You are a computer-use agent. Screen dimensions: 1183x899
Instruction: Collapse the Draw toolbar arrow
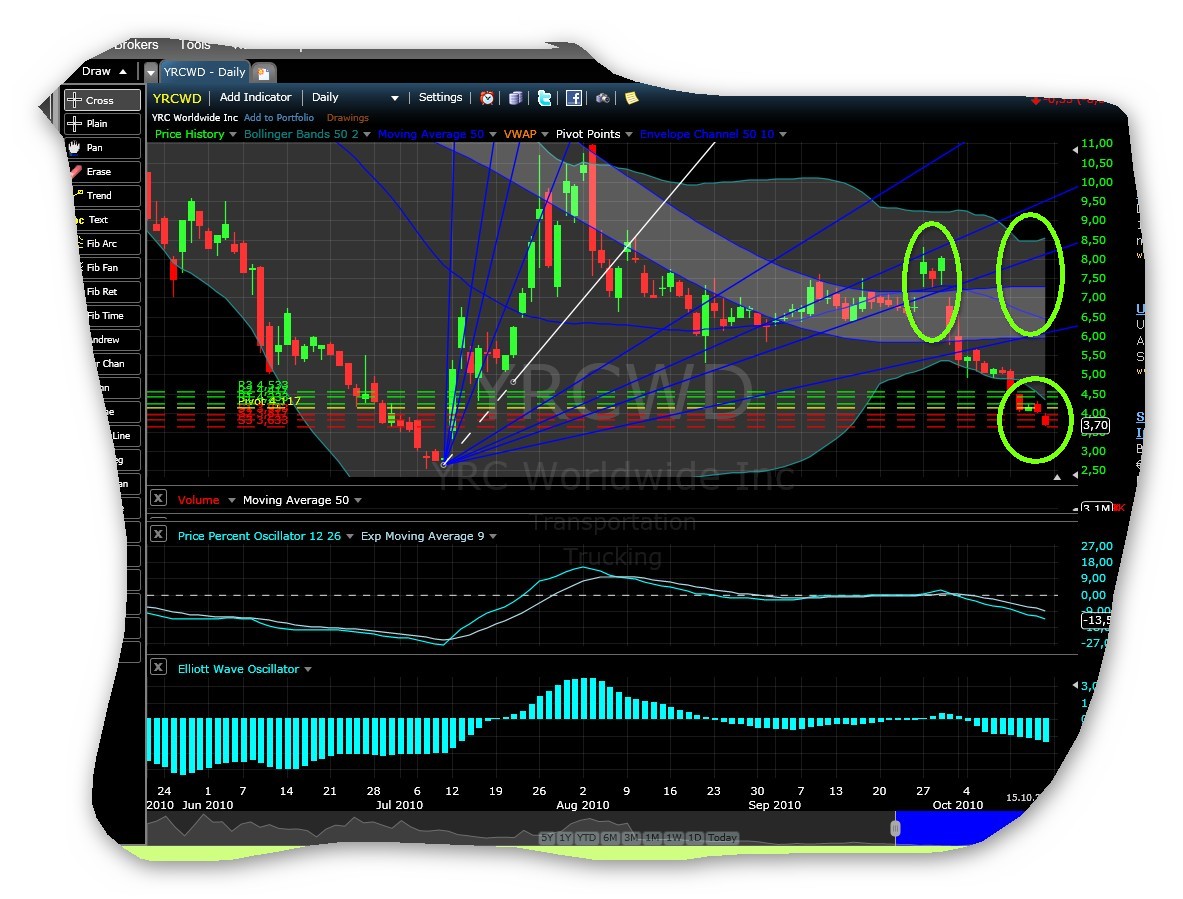123,72
